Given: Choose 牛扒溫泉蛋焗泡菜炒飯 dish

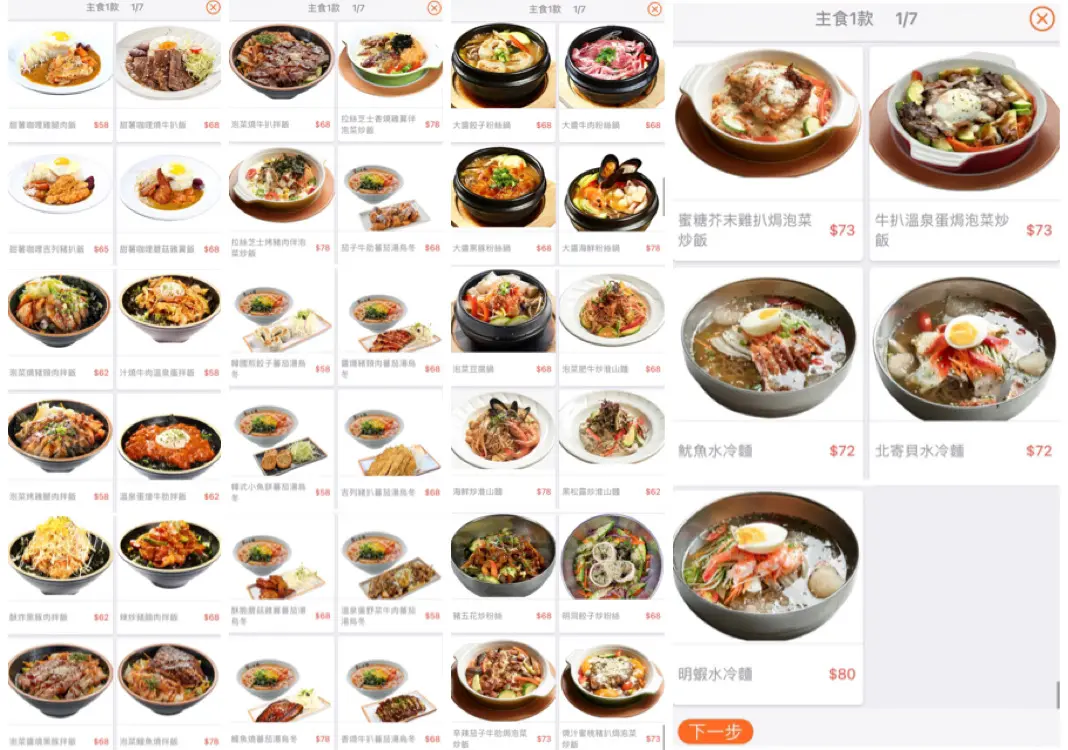Looking at the screenshot, I should [964, 153].
